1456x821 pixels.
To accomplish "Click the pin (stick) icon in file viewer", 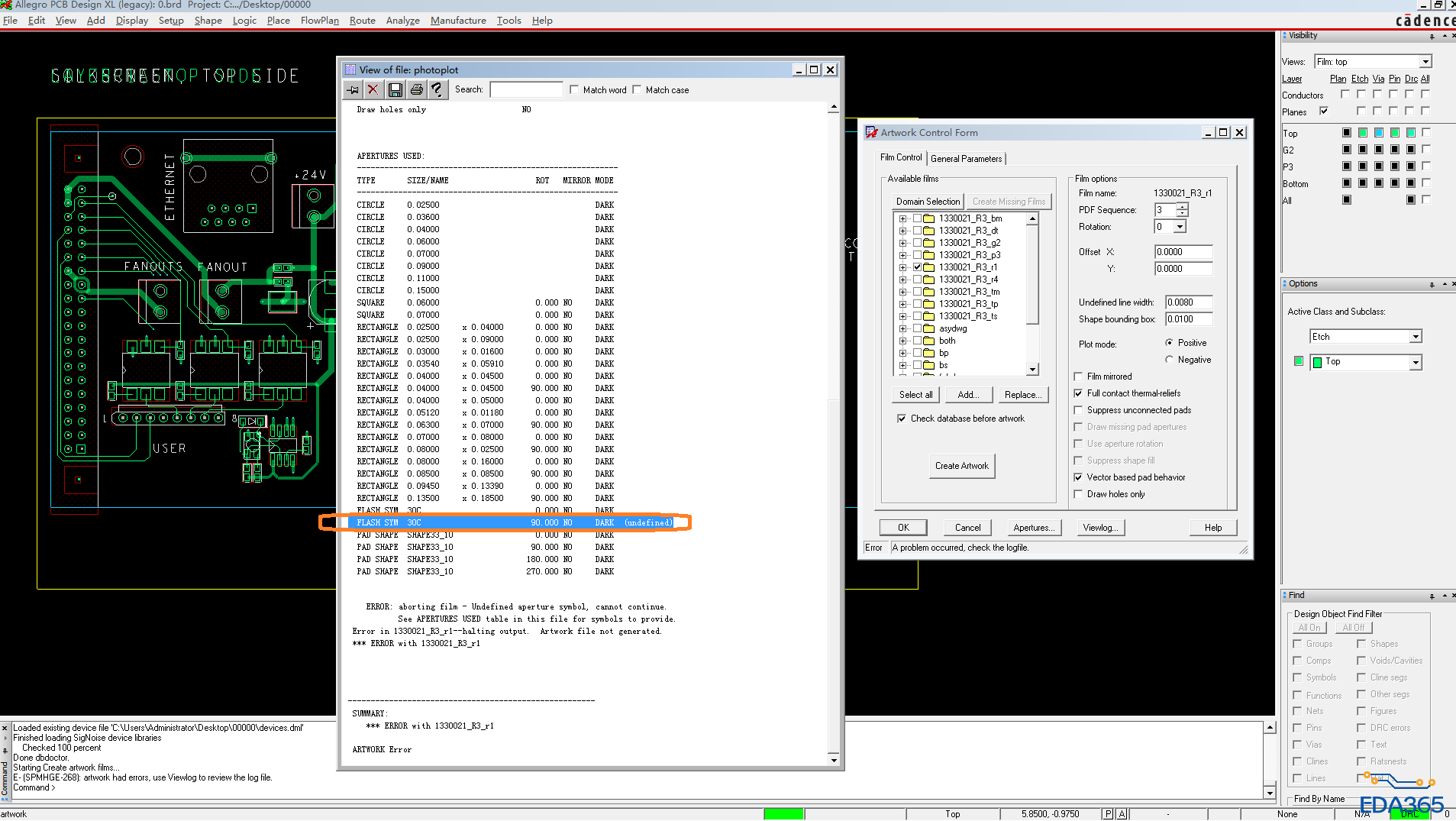I will 353,90.
